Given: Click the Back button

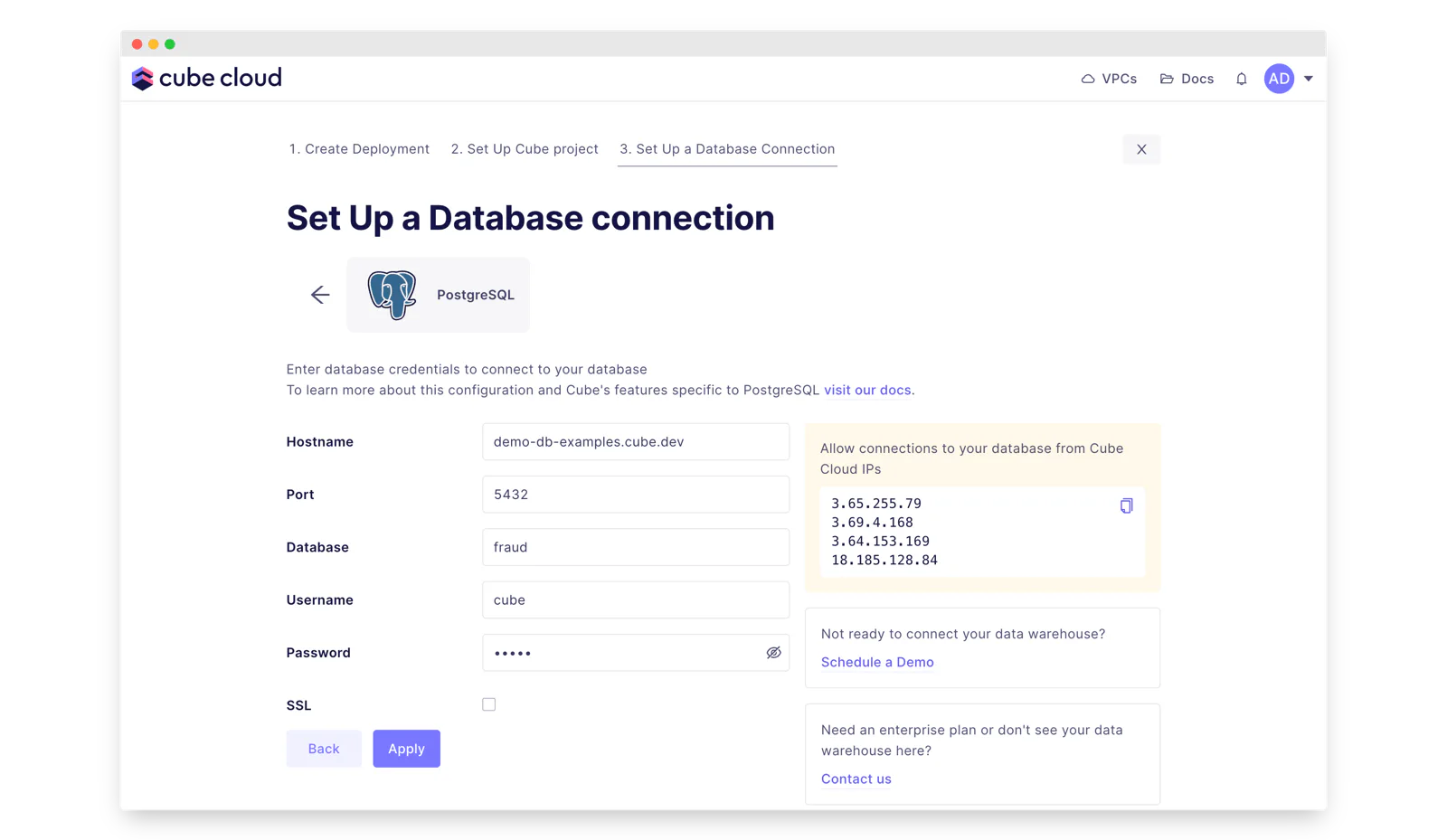Looking at the screenshot, I should point(324,749).
